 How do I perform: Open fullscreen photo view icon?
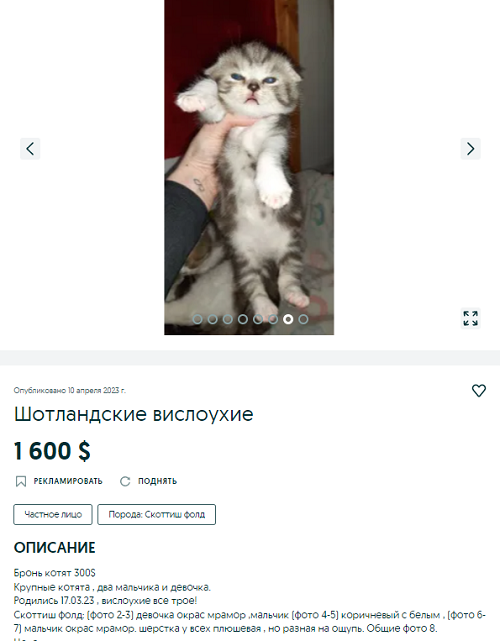(x=471, y=318)
